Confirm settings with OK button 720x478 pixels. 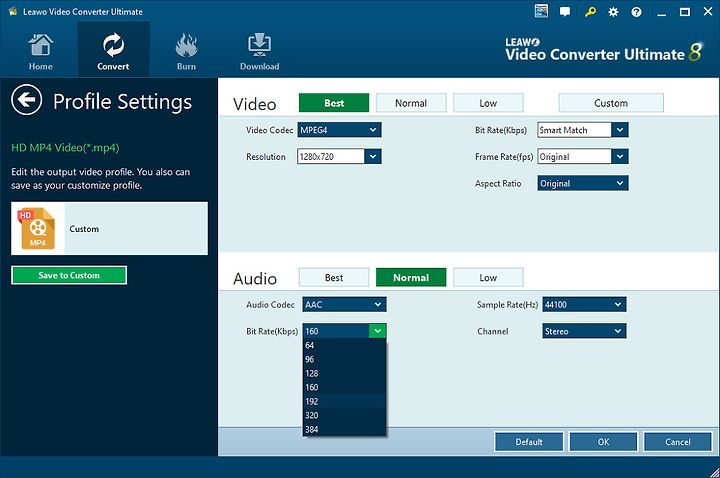tap(603, 442)
